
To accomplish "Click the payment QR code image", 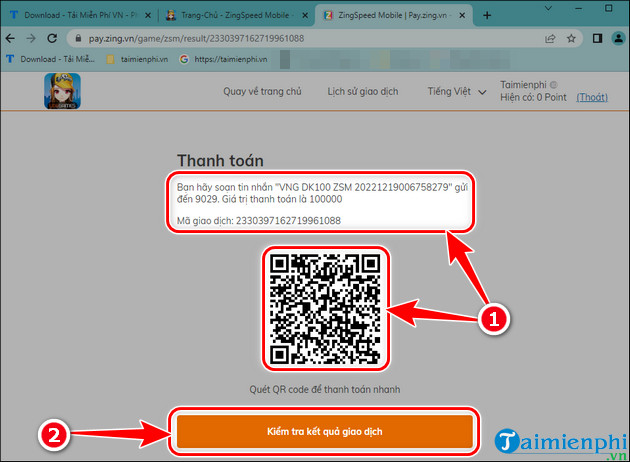I will pyautogui.click(x=325, y=309).
